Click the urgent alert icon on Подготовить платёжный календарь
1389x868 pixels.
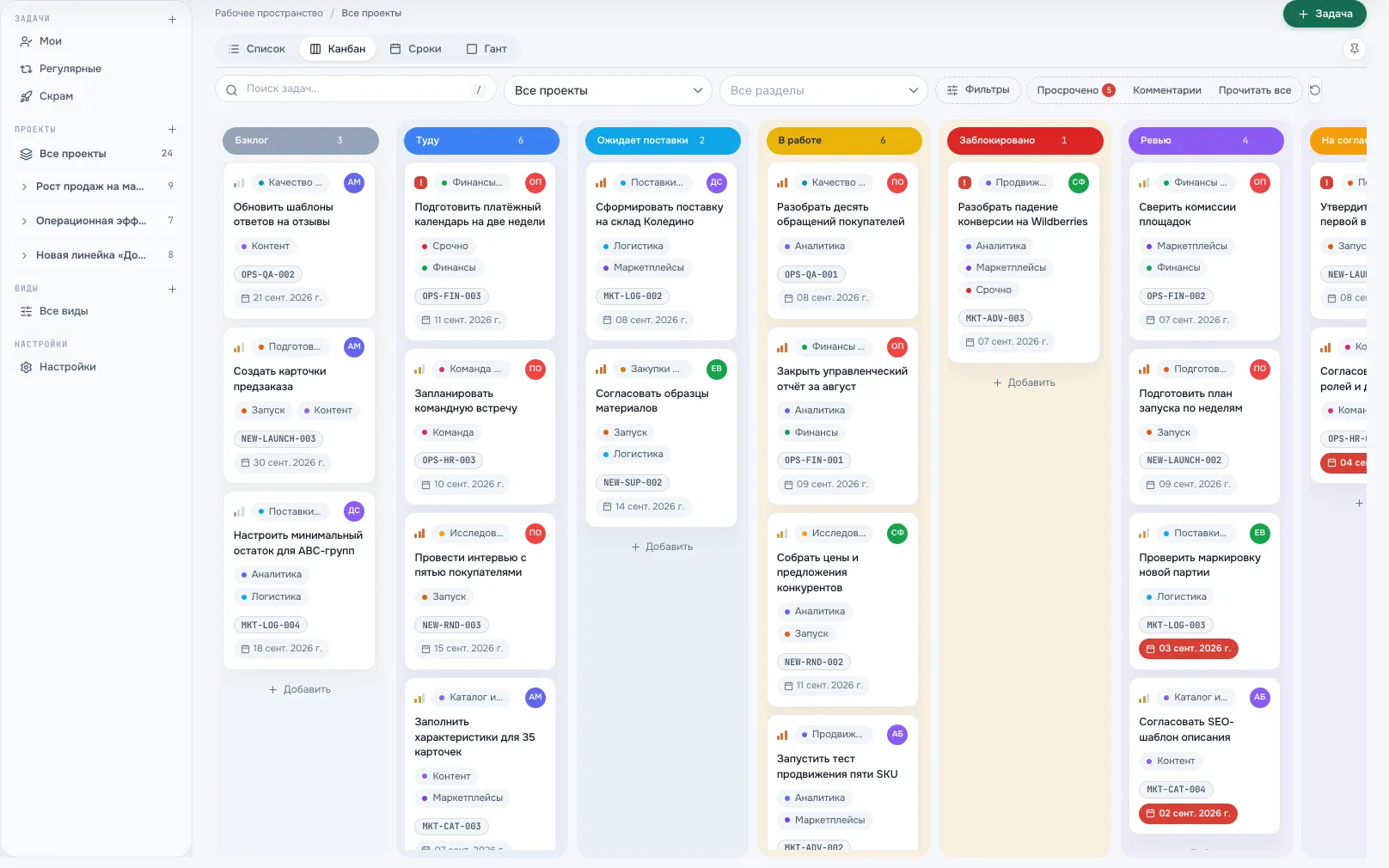coord(420,182)
